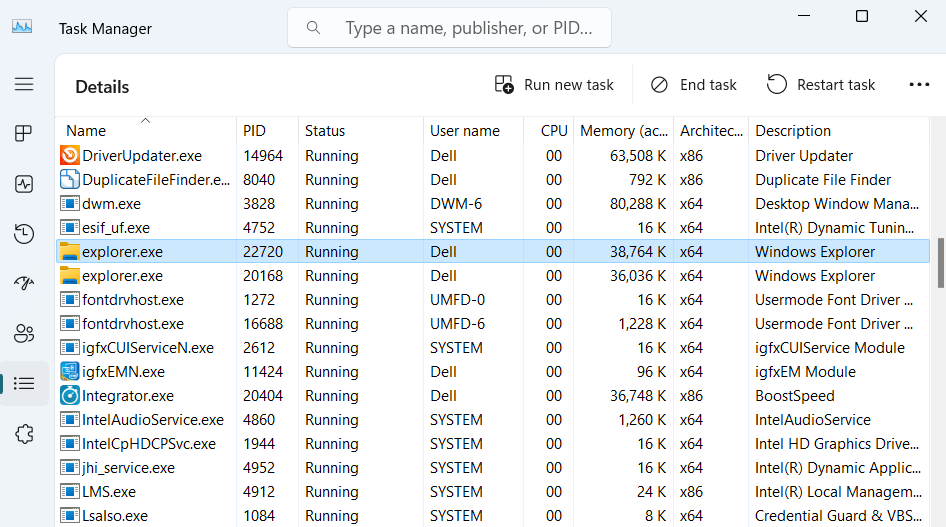Viewport: 946px width, 527px height.
Task: Sort by the Architecture column header
Action: point(711,131)
